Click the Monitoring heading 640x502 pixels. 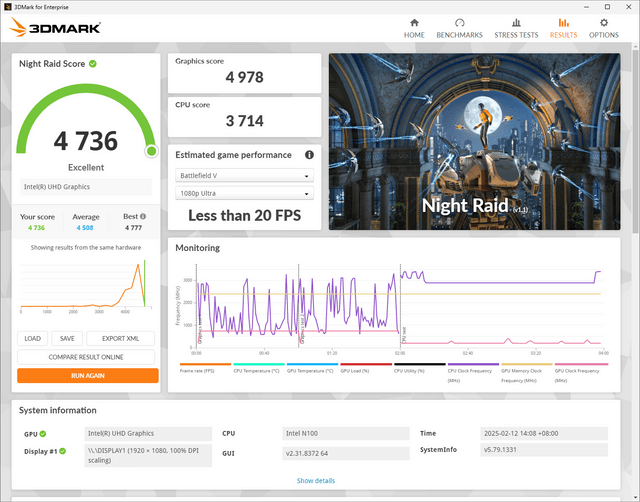click(198, 248)
